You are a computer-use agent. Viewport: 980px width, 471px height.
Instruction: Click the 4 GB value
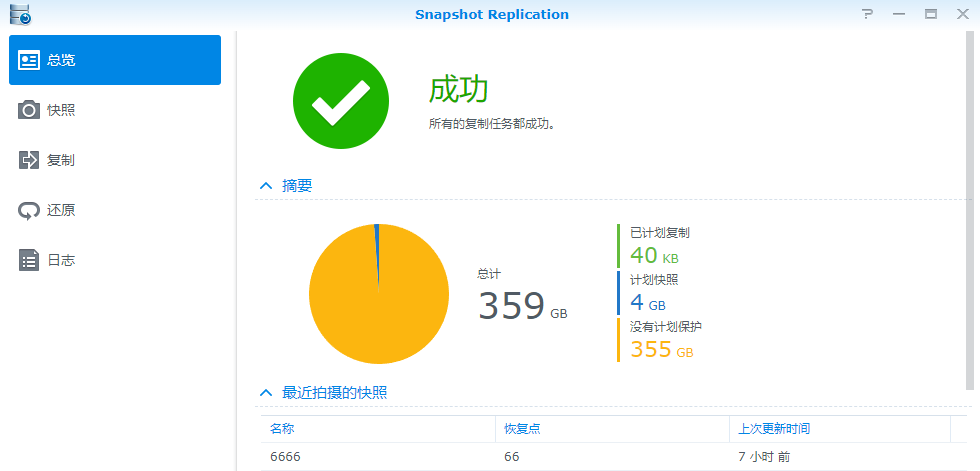(x=648, y=304)
